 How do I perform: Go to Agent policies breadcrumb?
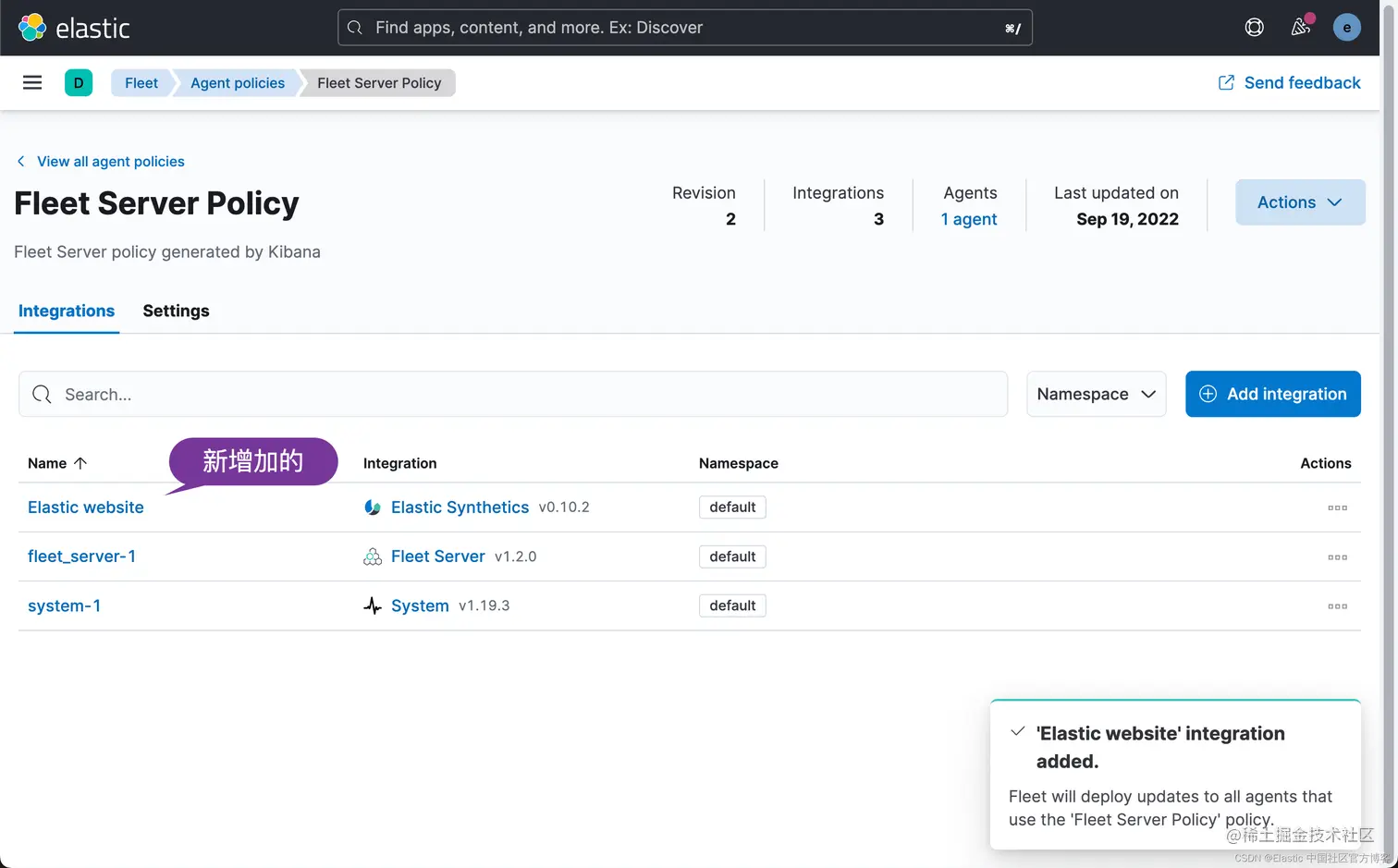pos(238,83)
